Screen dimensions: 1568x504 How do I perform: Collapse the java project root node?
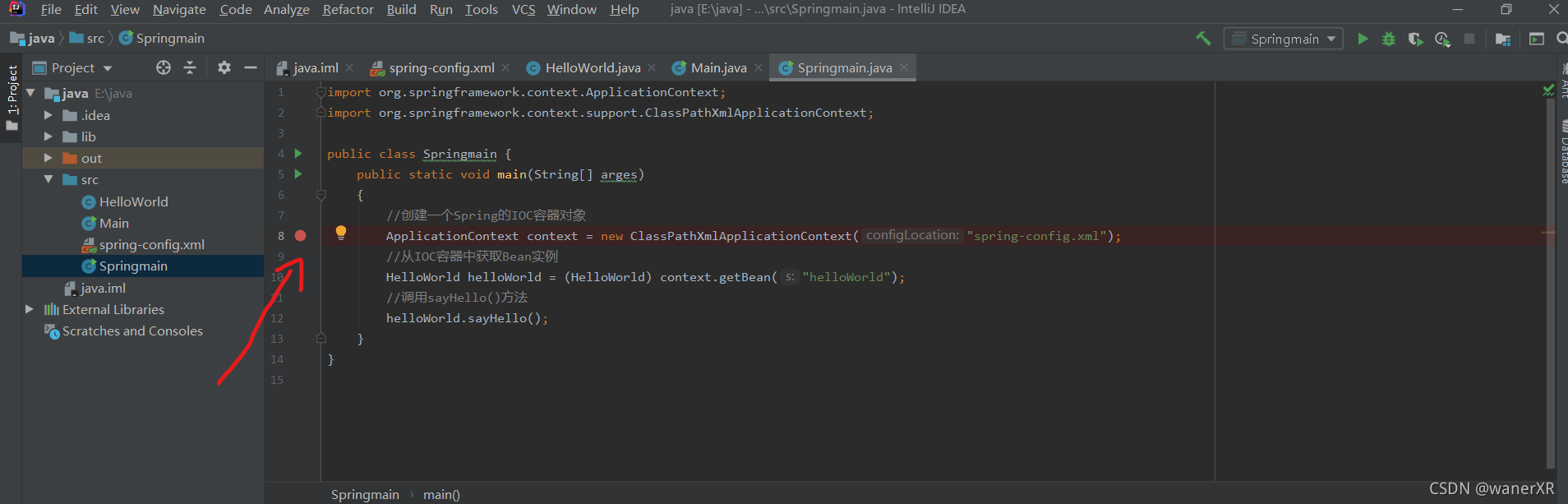click(x=30, y=93)
